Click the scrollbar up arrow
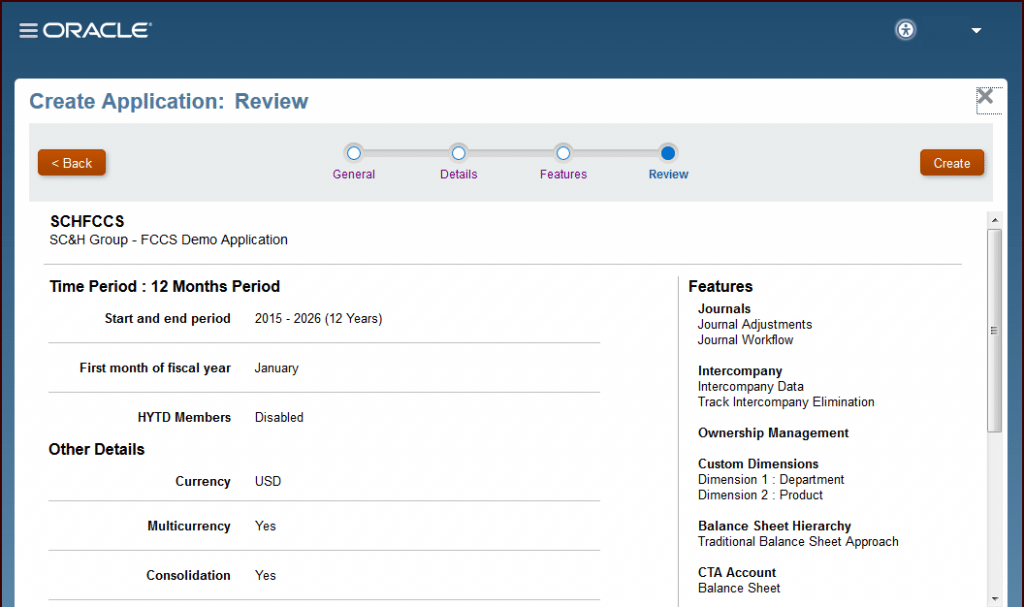 point(995,220)
